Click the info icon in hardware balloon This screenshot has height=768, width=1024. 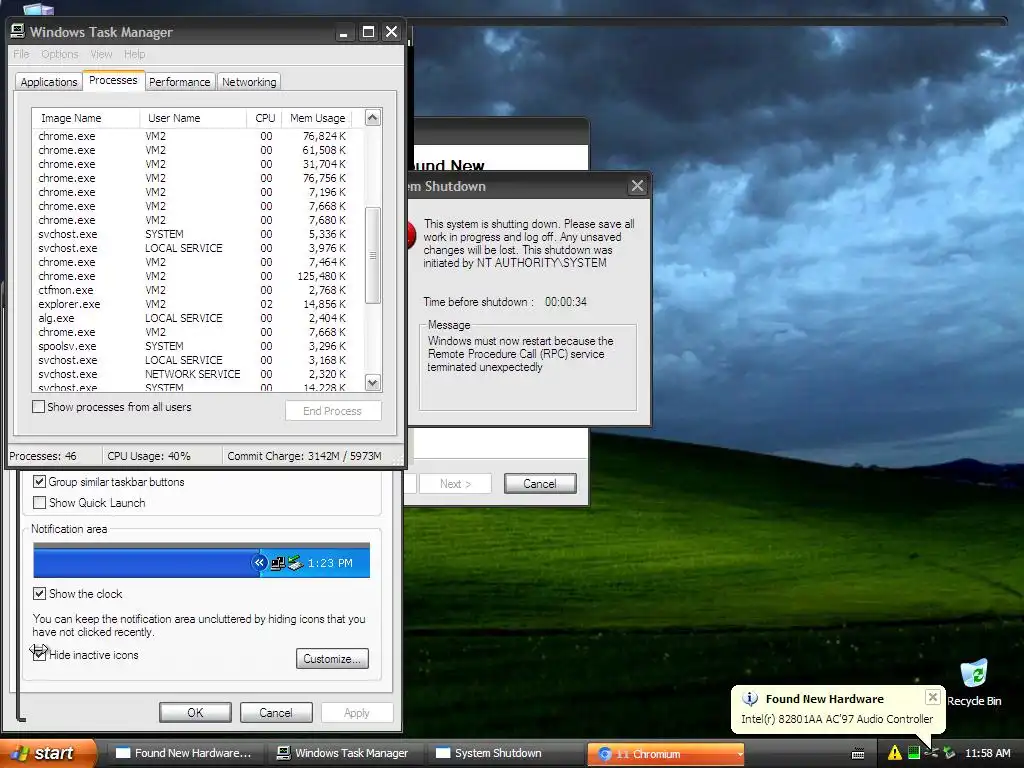pos(750,698)
